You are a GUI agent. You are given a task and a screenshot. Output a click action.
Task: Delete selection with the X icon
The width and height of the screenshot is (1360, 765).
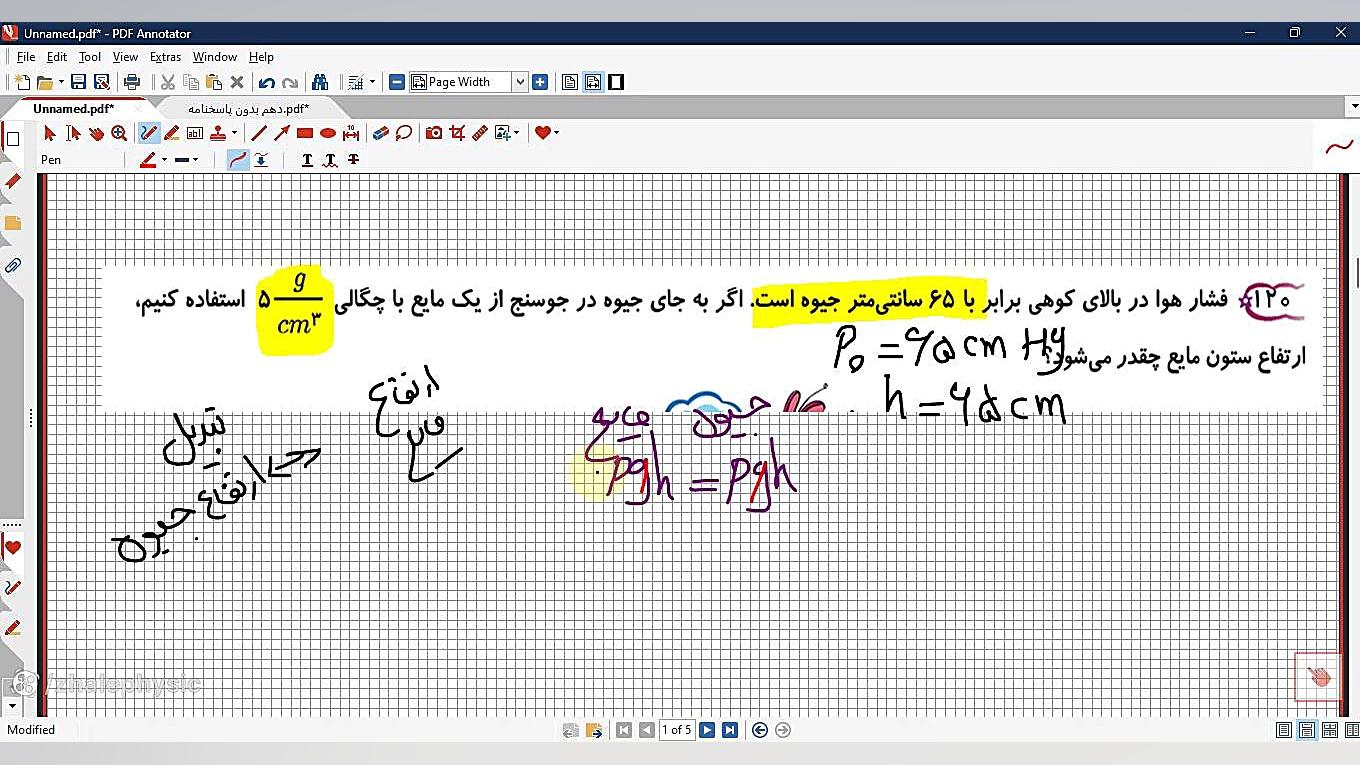coord(237,82)
